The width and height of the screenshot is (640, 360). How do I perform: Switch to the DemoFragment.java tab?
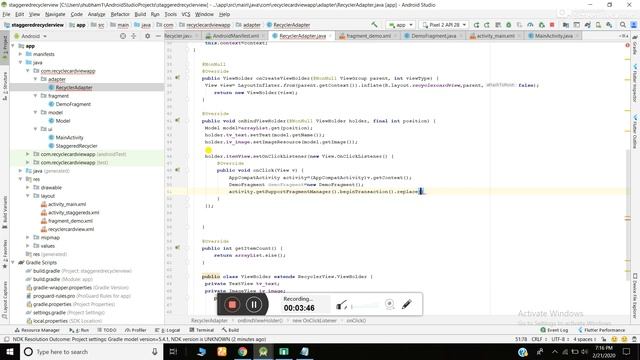point(433,36)
